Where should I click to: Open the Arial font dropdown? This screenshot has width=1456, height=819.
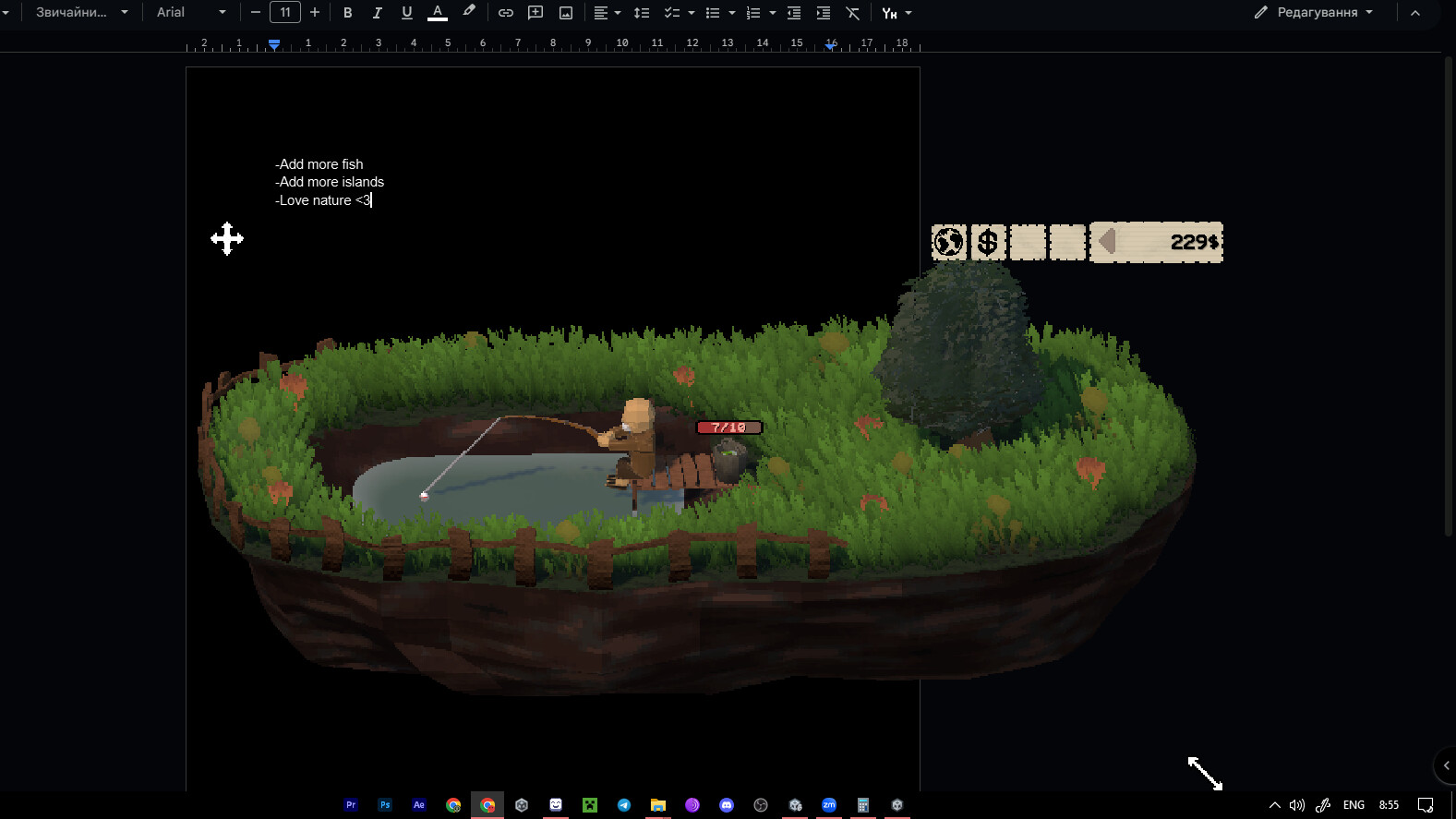click(191, 12)
